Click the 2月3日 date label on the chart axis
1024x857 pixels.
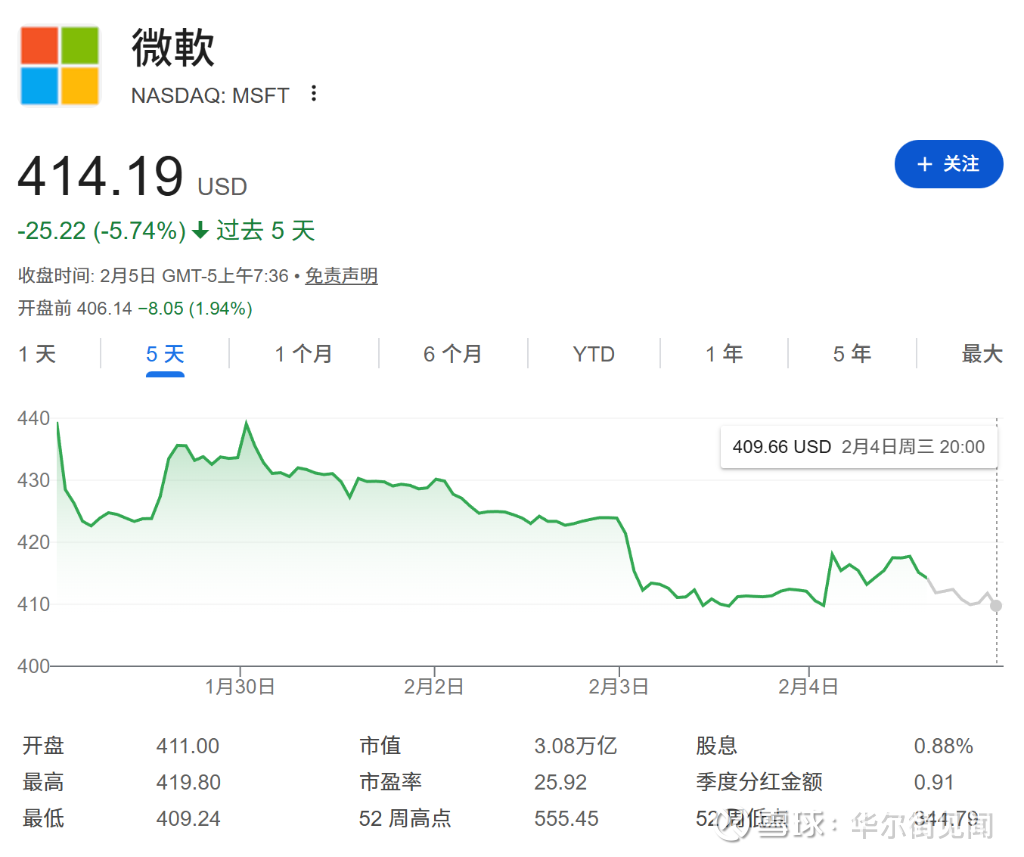click(x=620, y=686)
